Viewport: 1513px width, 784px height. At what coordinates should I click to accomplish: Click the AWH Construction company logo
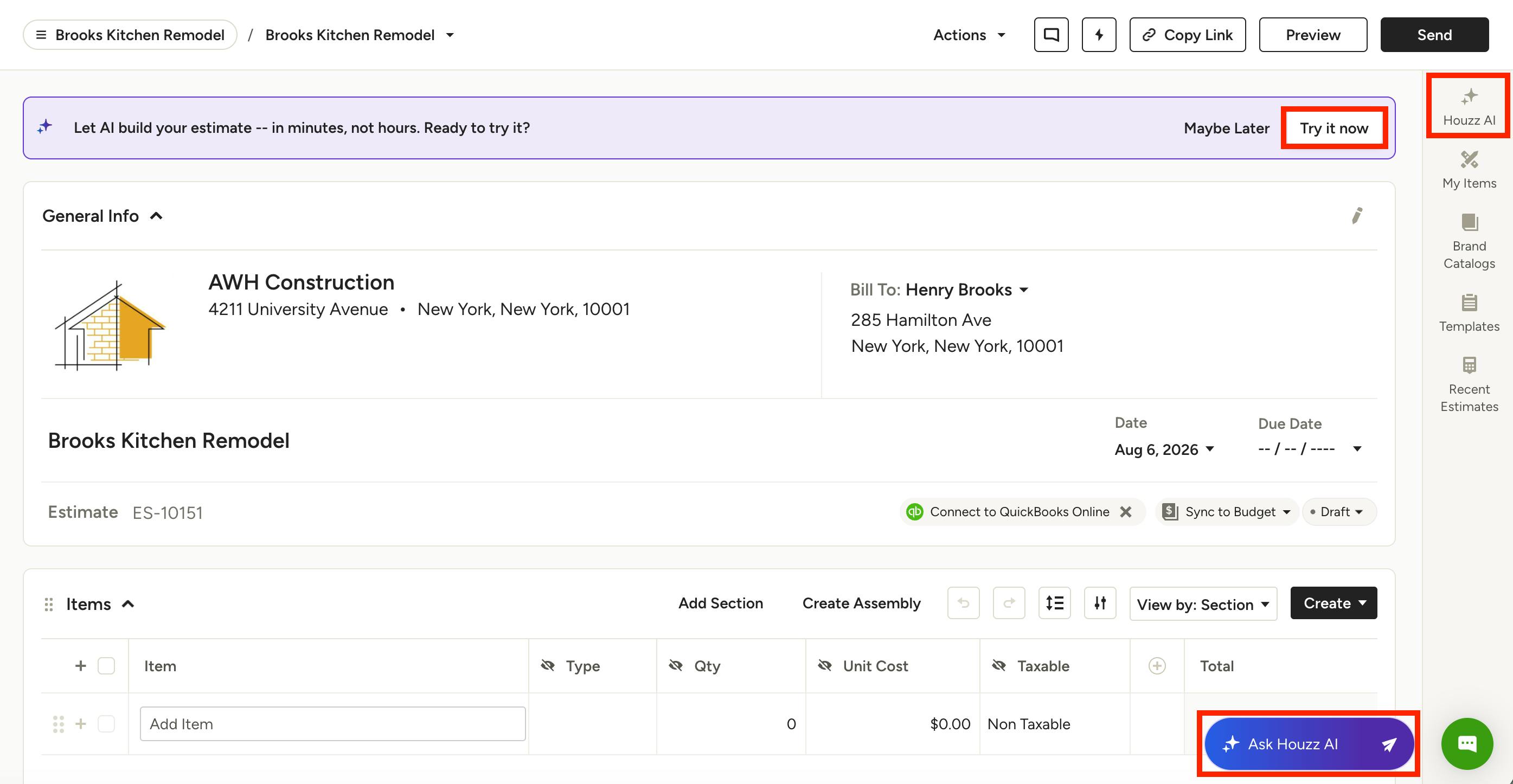(110, 325)
